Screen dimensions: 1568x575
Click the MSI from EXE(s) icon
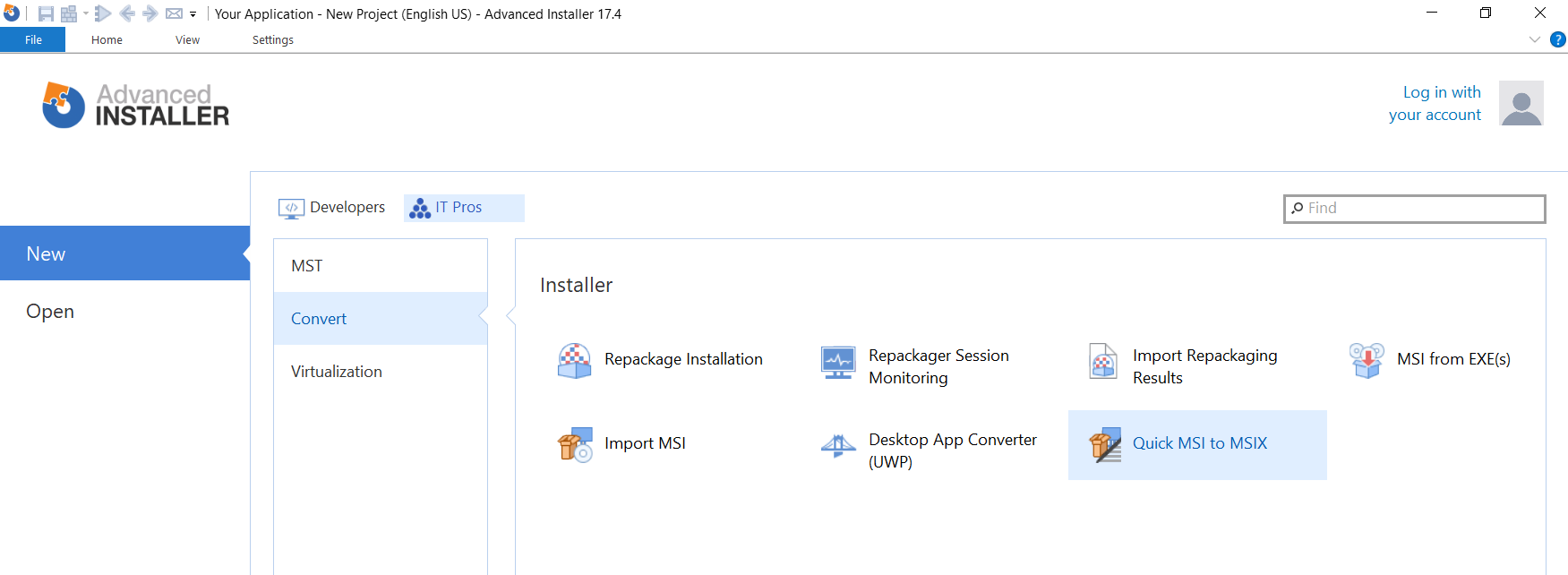[1367, 361]
